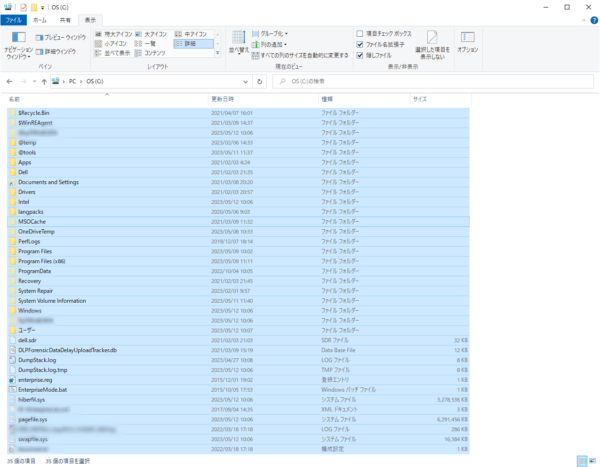
Task: Click Properties icon in title bar
Action: (23, 7)
